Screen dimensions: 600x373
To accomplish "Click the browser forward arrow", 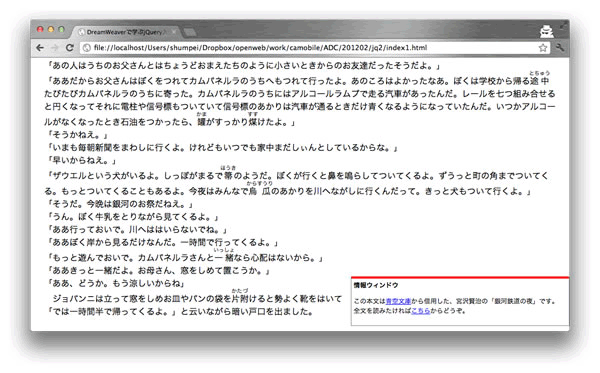I will (x=54, y=48).
